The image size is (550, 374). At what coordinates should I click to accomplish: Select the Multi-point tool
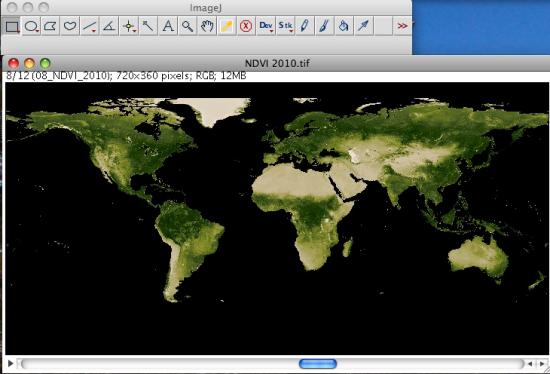pyautogui.click(x=129, y=26)
